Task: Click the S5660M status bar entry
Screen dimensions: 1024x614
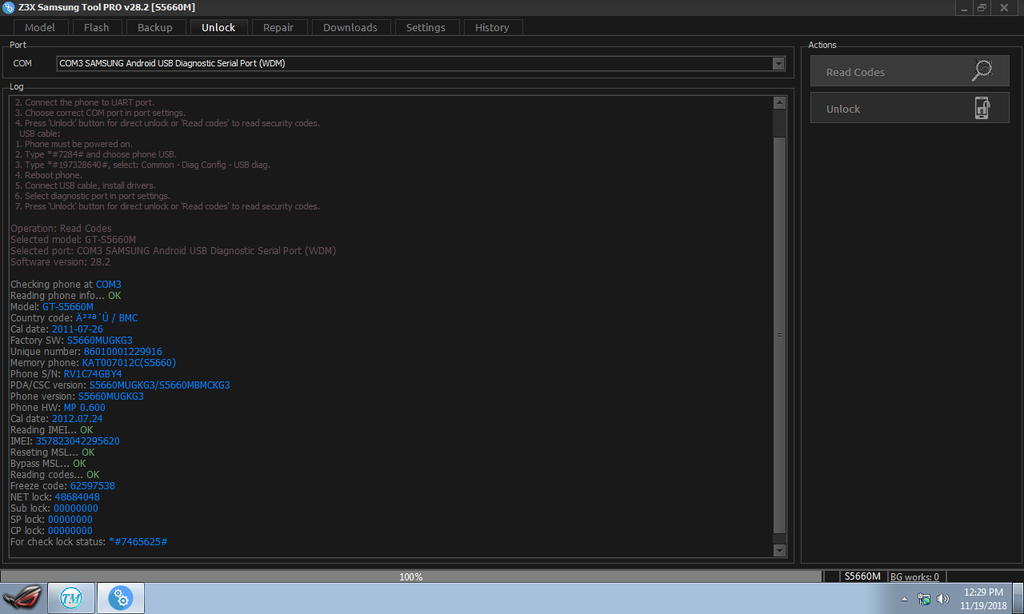Action: 862,576
